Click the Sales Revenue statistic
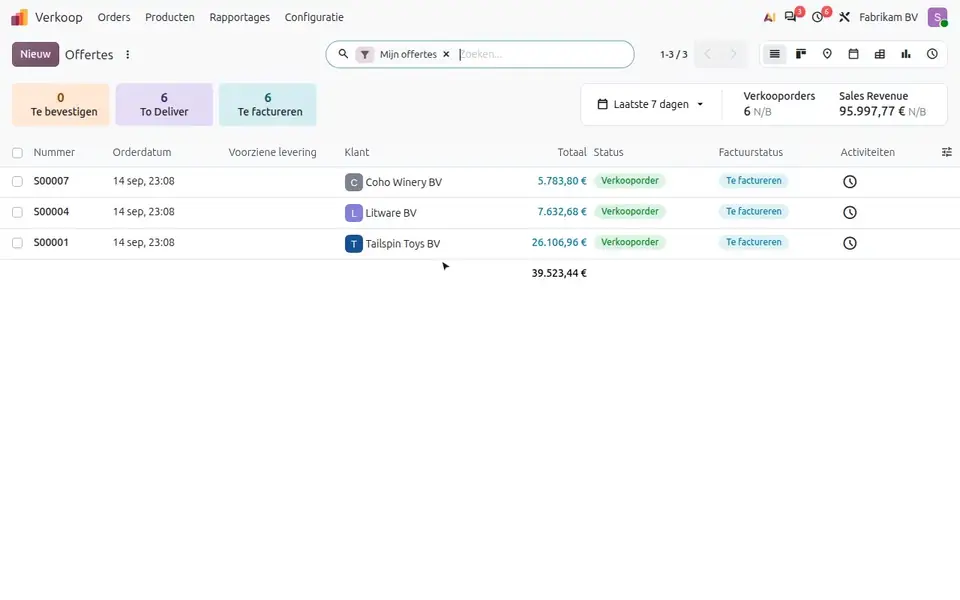 [882, 104]
